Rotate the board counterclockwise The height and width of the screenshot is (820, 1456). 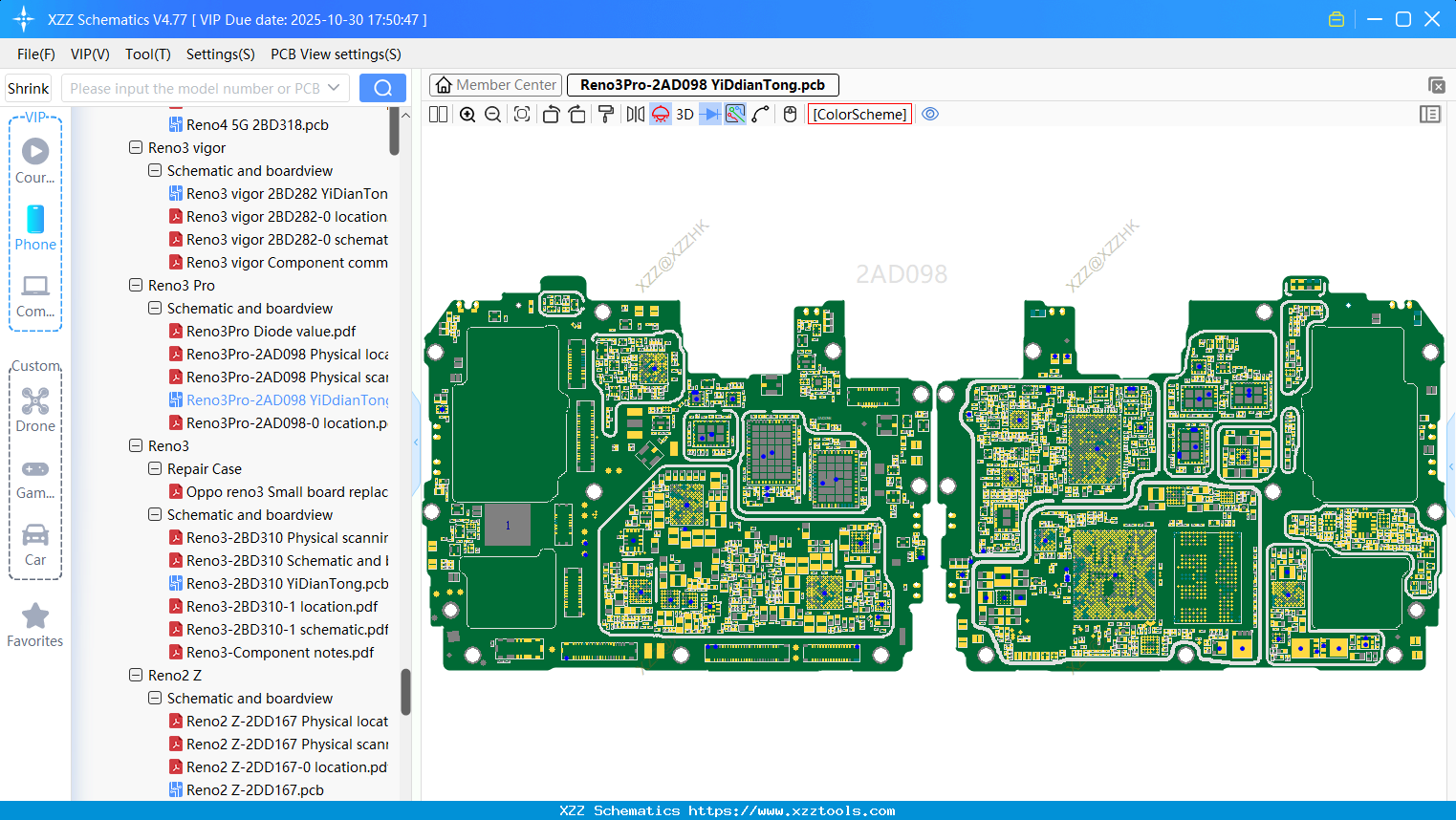[x=551, y=115]
